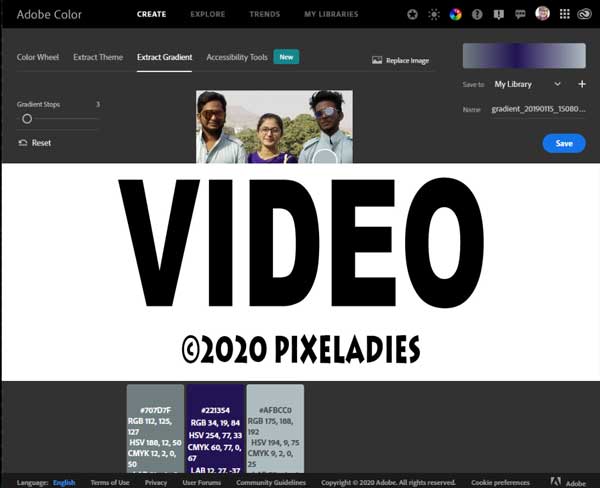Screen dimensions: 600x488
Task: Open the color wheel icon in header
Action: 455,15
